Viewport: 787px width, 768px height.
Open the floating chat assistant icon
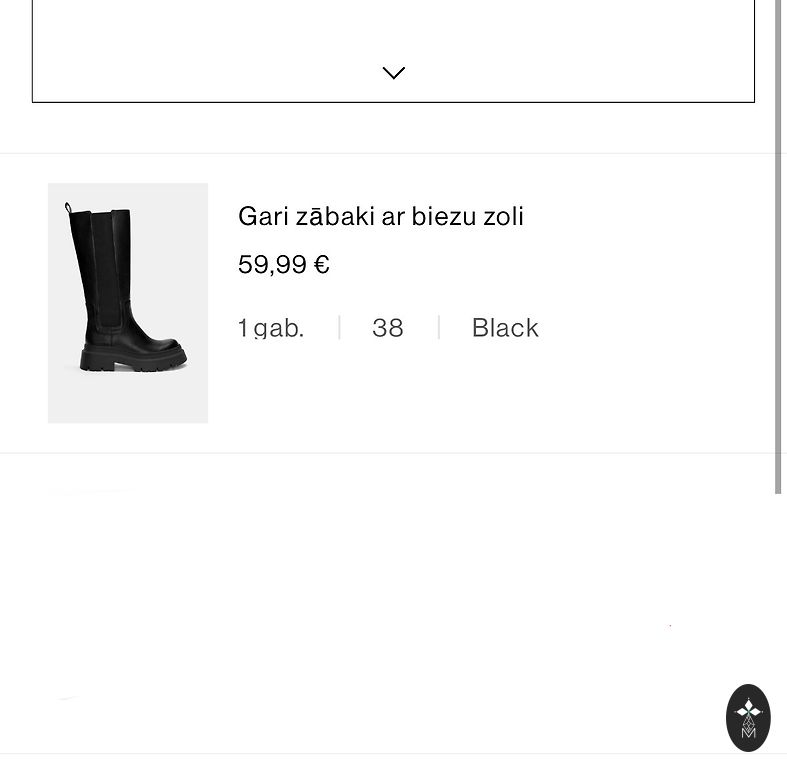pos(748,717)
